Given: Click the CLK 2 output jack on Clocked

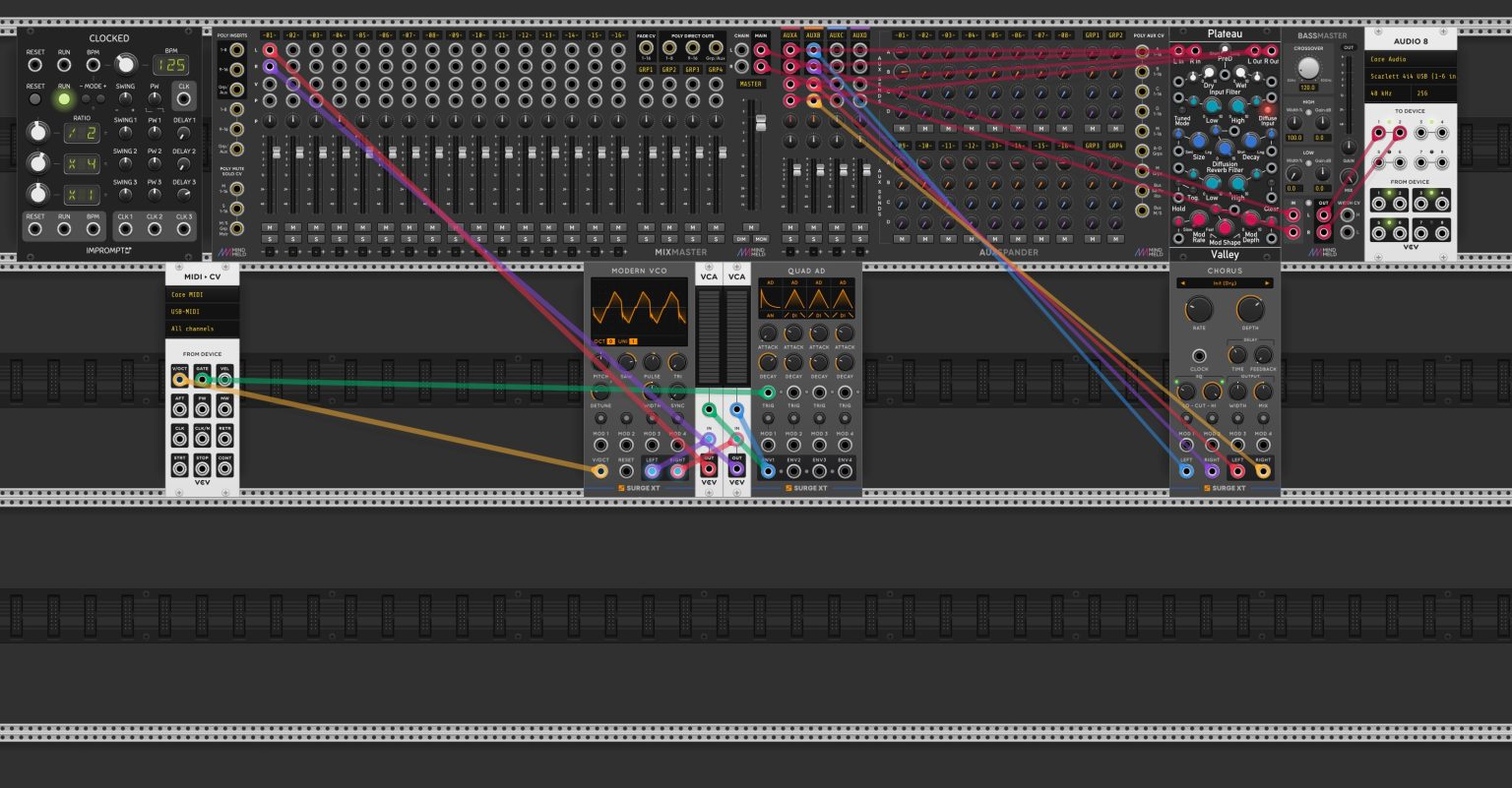Looking at the screenshot, I should [x=155, y=229].
